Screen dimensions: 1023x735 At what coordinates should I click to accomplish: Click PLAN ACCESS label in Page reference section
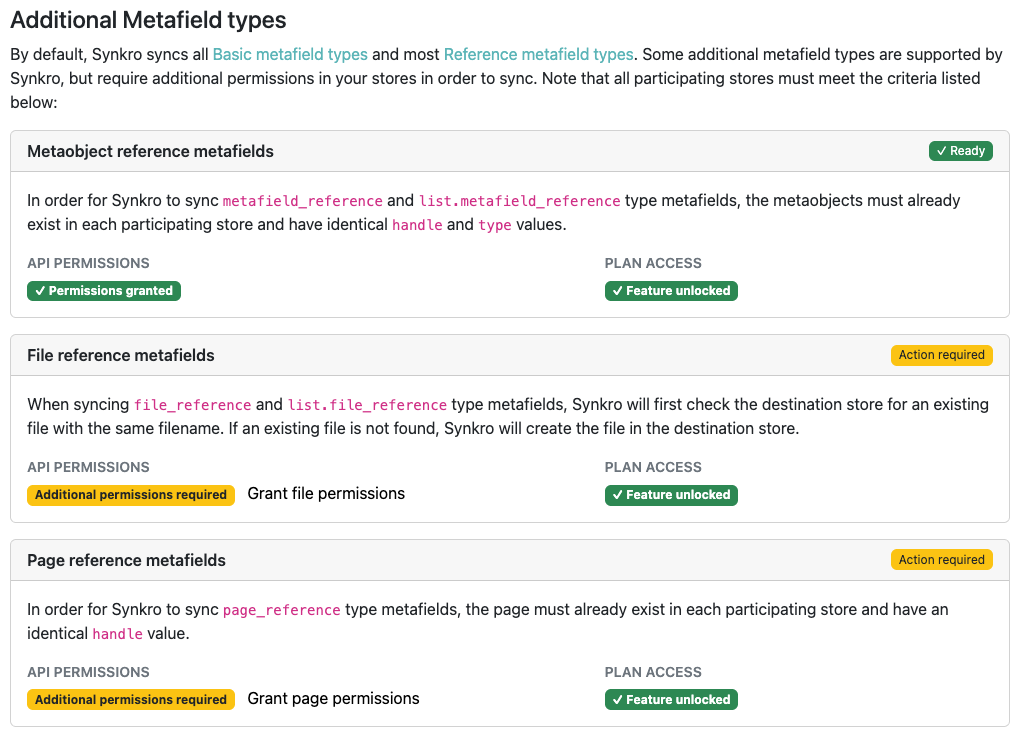[653, 672]
